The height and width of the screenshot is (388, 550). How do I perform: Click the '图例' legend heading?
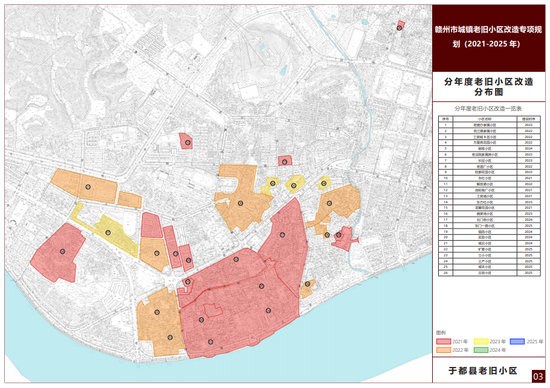(x=441, y=333)
